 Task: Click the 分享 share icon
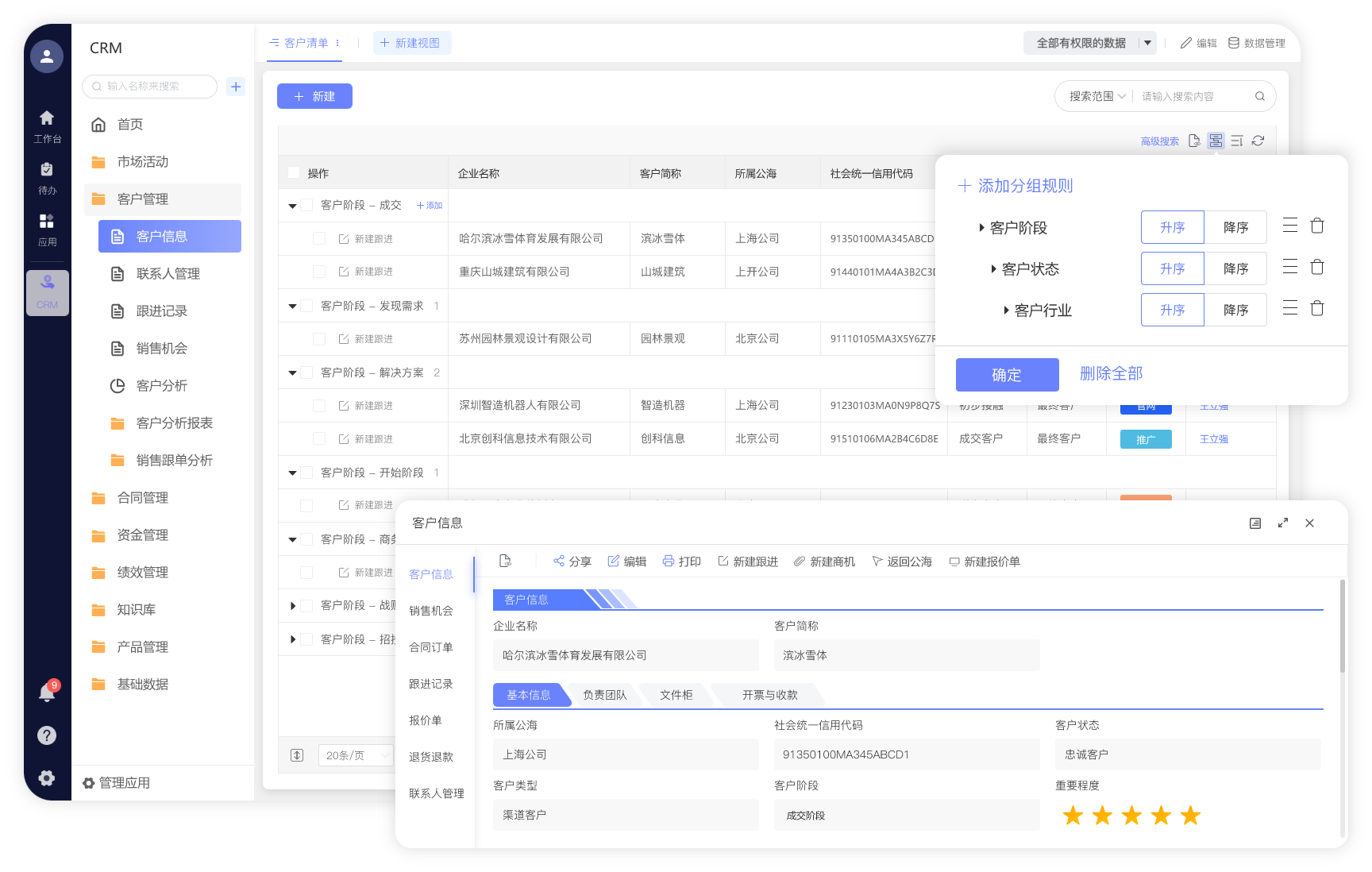559,561
